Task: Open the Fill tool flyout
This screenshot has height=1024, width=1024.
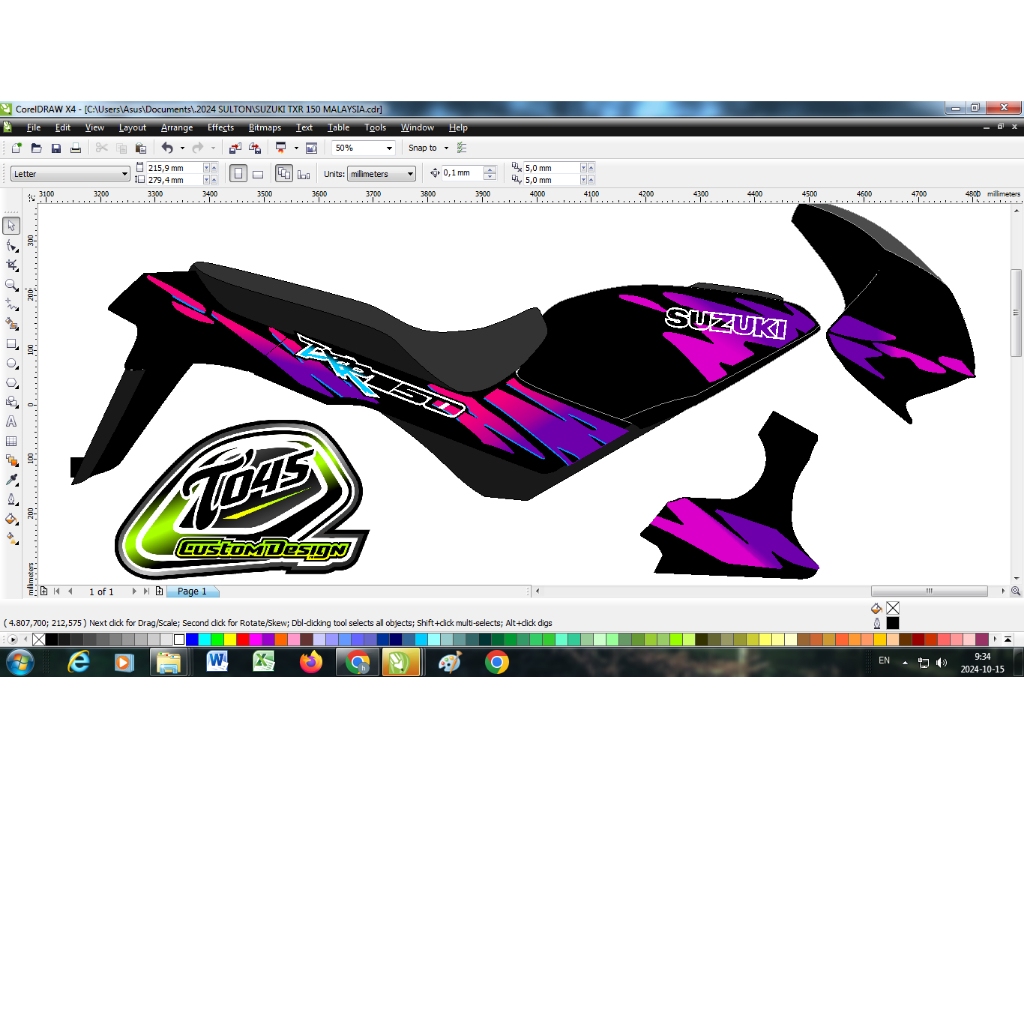Action: tap(12, 520)
